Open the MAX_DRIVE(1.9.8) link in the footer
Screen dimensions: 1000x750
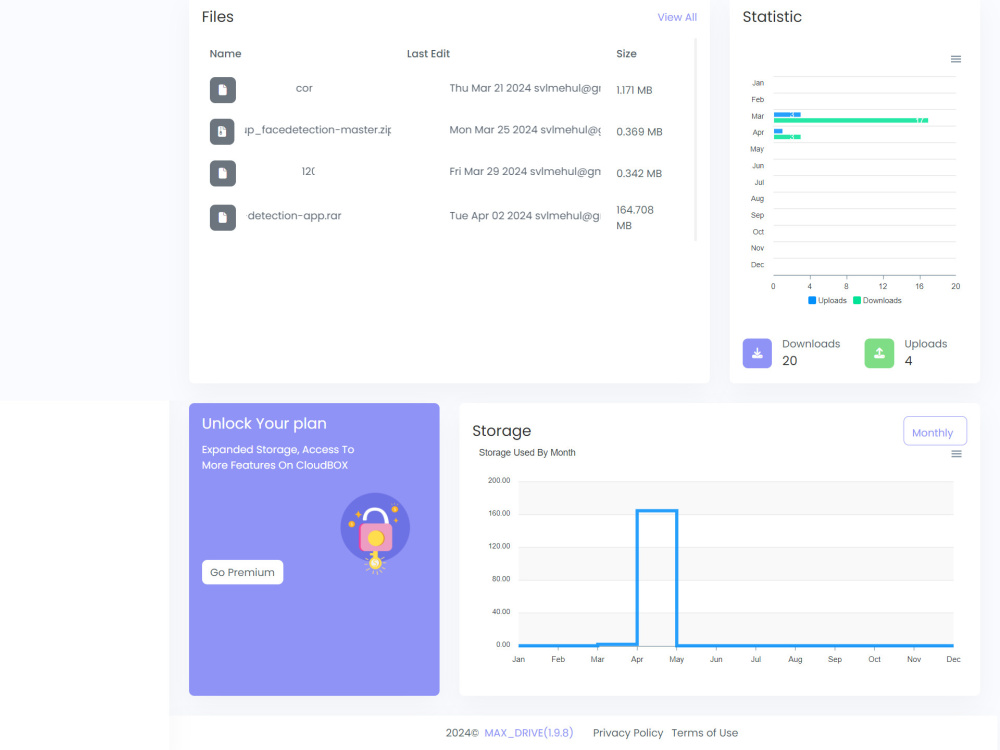coord(529,733)
